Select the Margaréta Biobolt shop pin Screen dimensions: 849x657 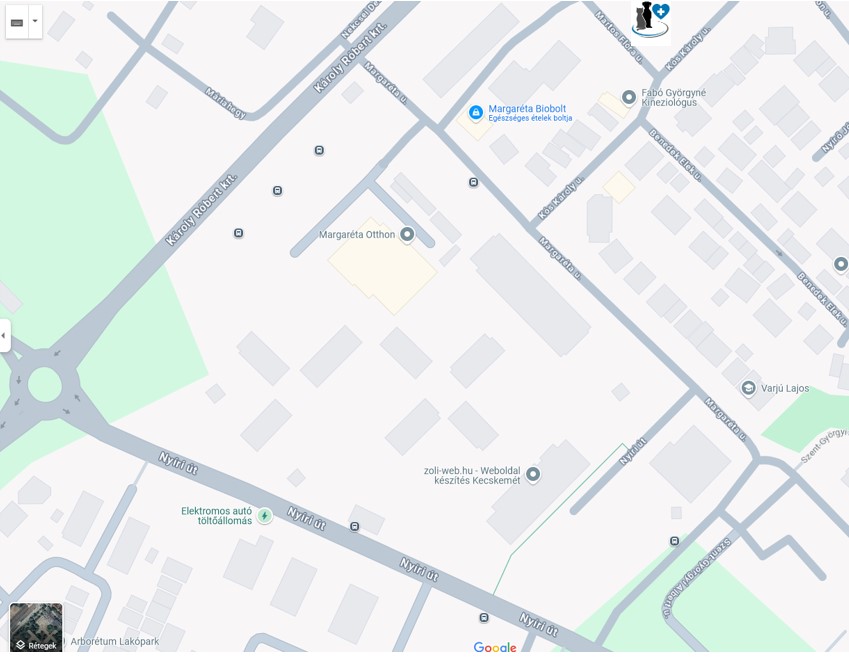coord(475,113)
